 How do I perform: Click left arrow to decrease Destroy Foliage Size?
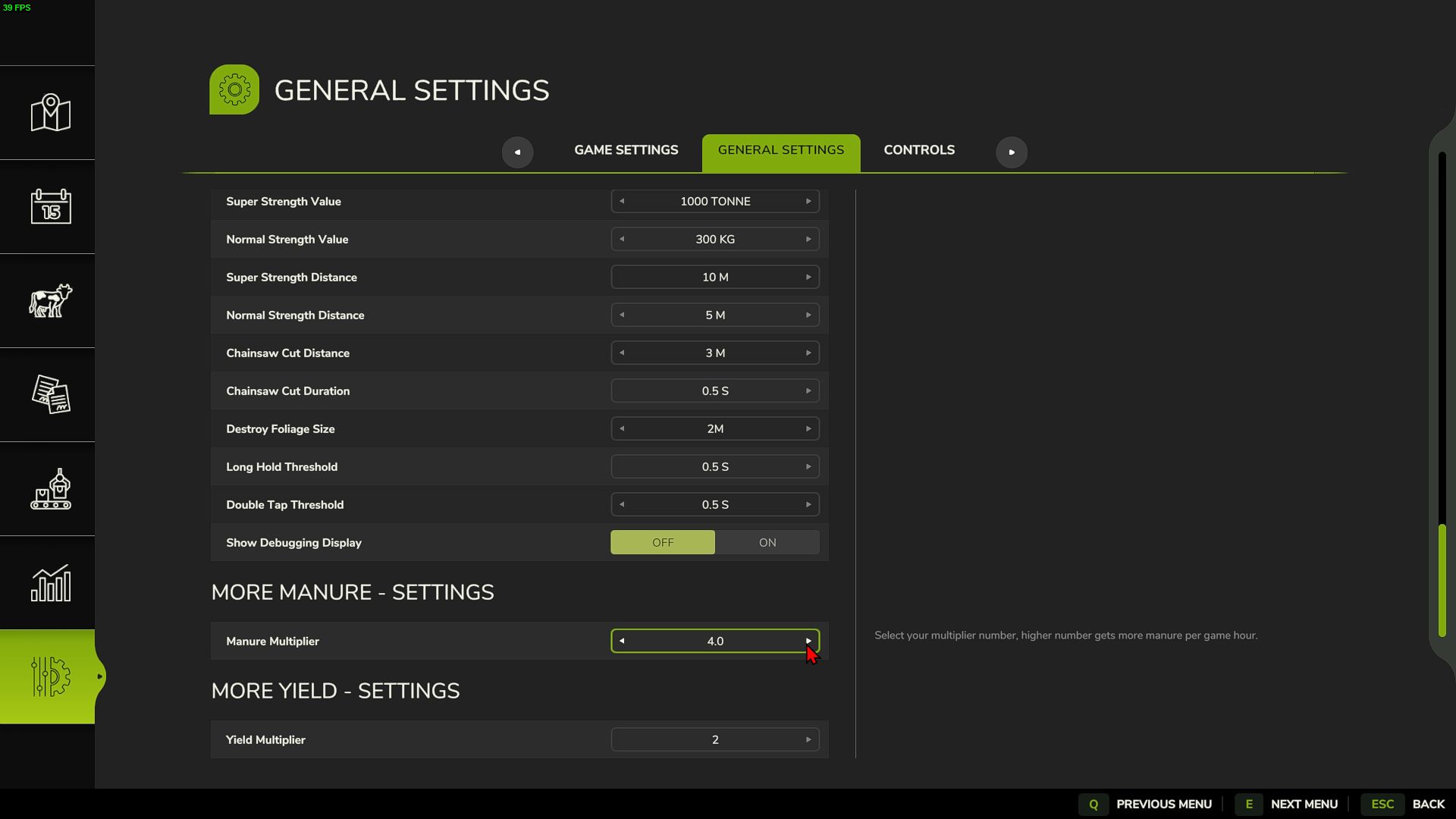click(622, 428)
